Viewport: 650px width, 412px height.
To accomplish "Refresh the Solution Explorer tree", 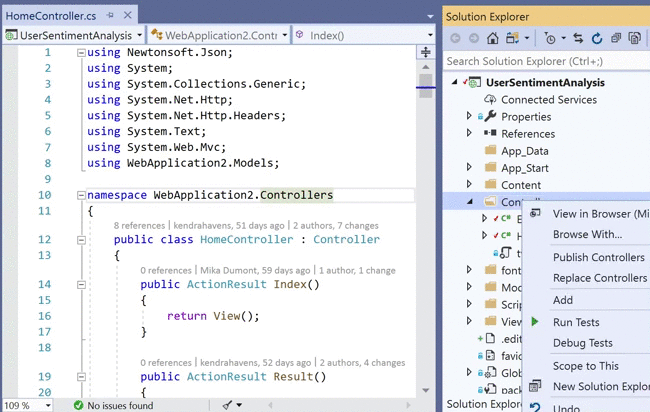I will click(597, 39).
